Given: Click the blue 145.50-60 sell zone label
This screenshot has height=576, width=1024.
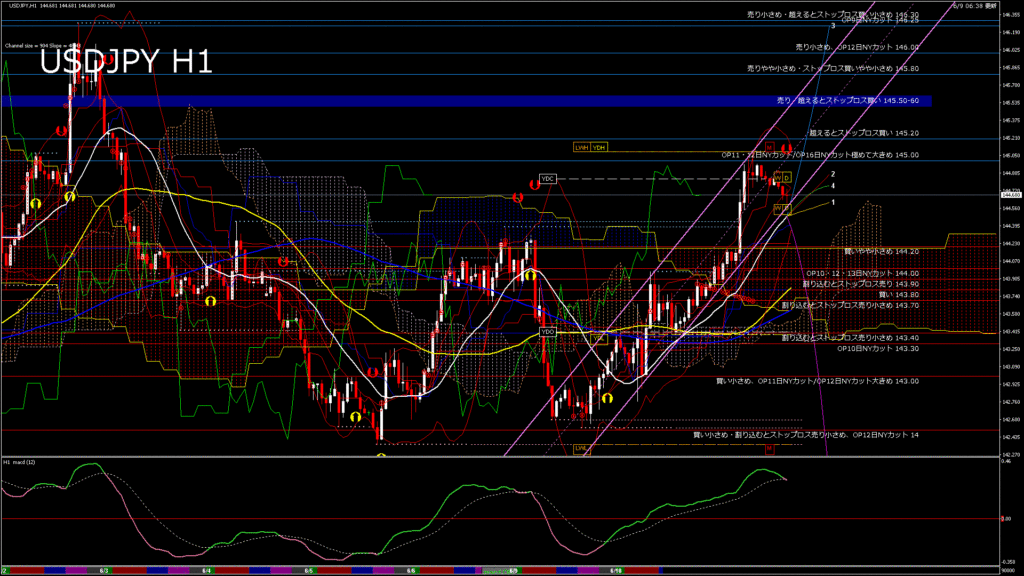Looking at the screenshot, I should [x=848, y=101].
